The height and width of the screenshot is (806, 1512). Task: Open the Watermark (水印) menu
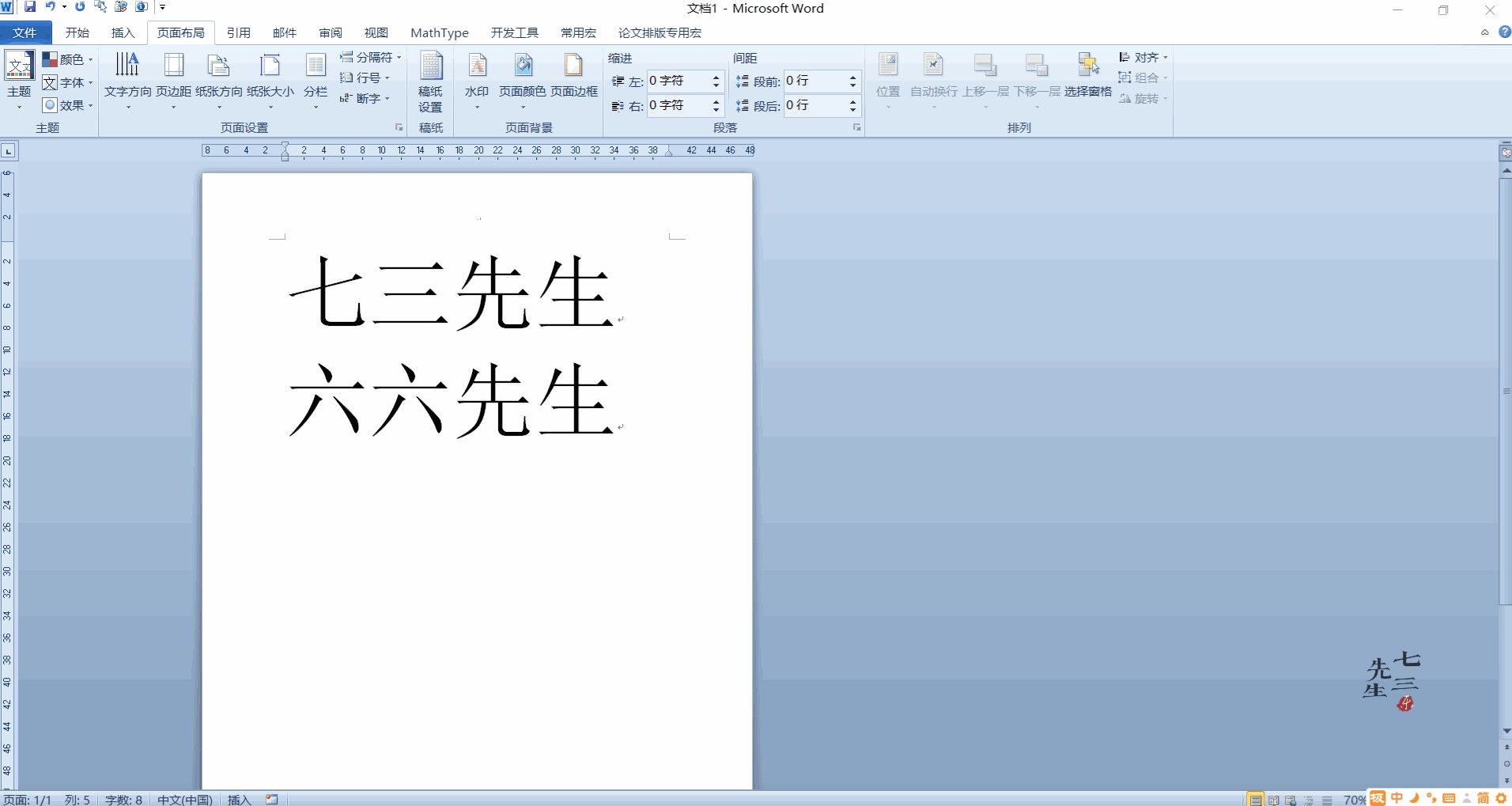pyautogui.click(x=477, y=79)
